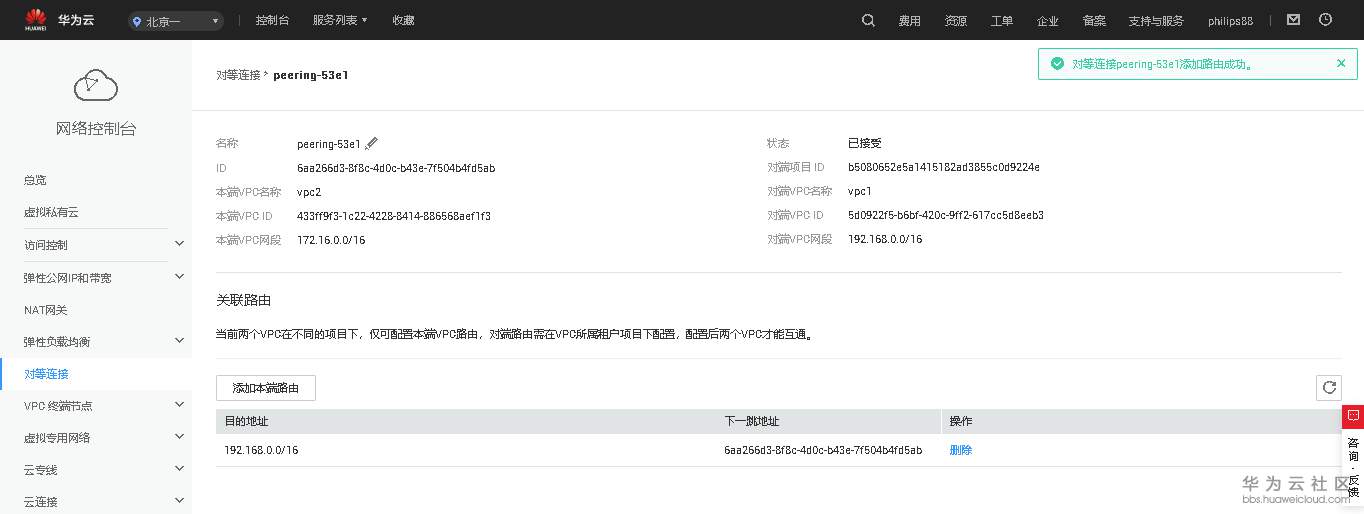1364x514 pixels.
Task: Click peer project ID b5080652 value
Action: pyautogui.click(x=944, y=167)
